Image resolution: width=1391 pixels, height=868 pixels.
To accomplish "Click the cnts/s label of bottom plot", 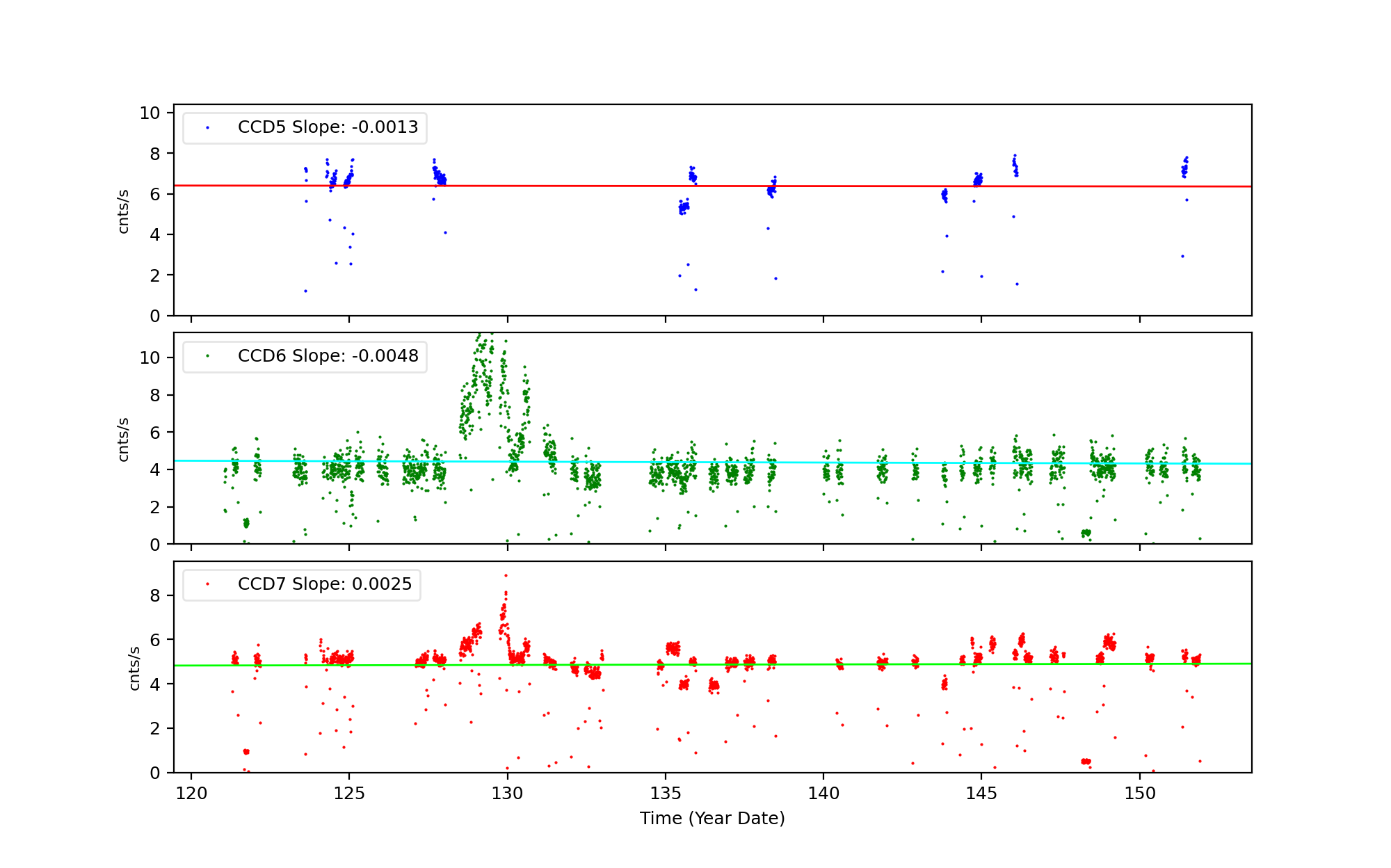I will pos(134,668).
